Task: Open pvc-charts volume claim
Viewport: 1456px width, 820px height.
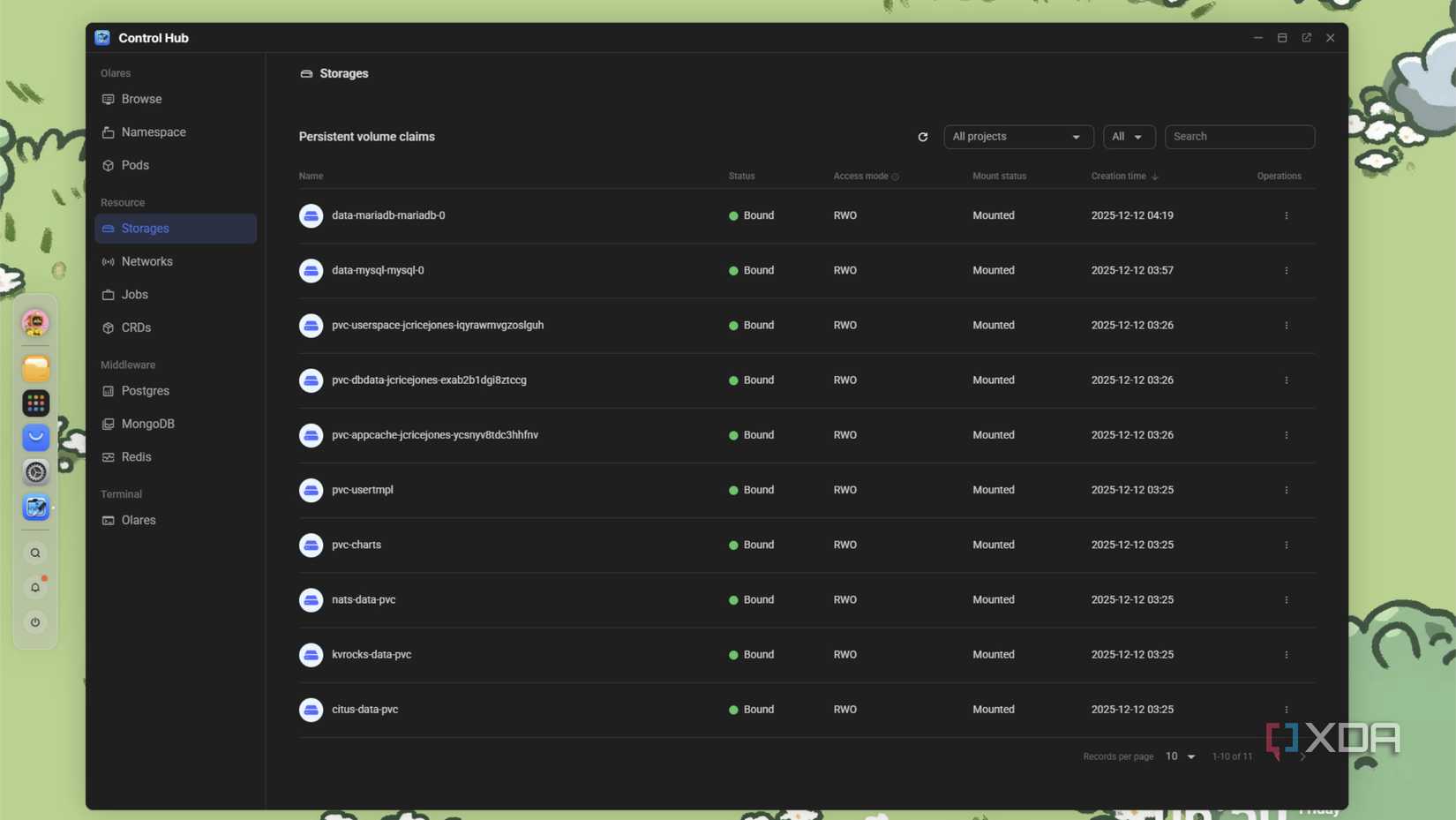Action: point(356,545)
